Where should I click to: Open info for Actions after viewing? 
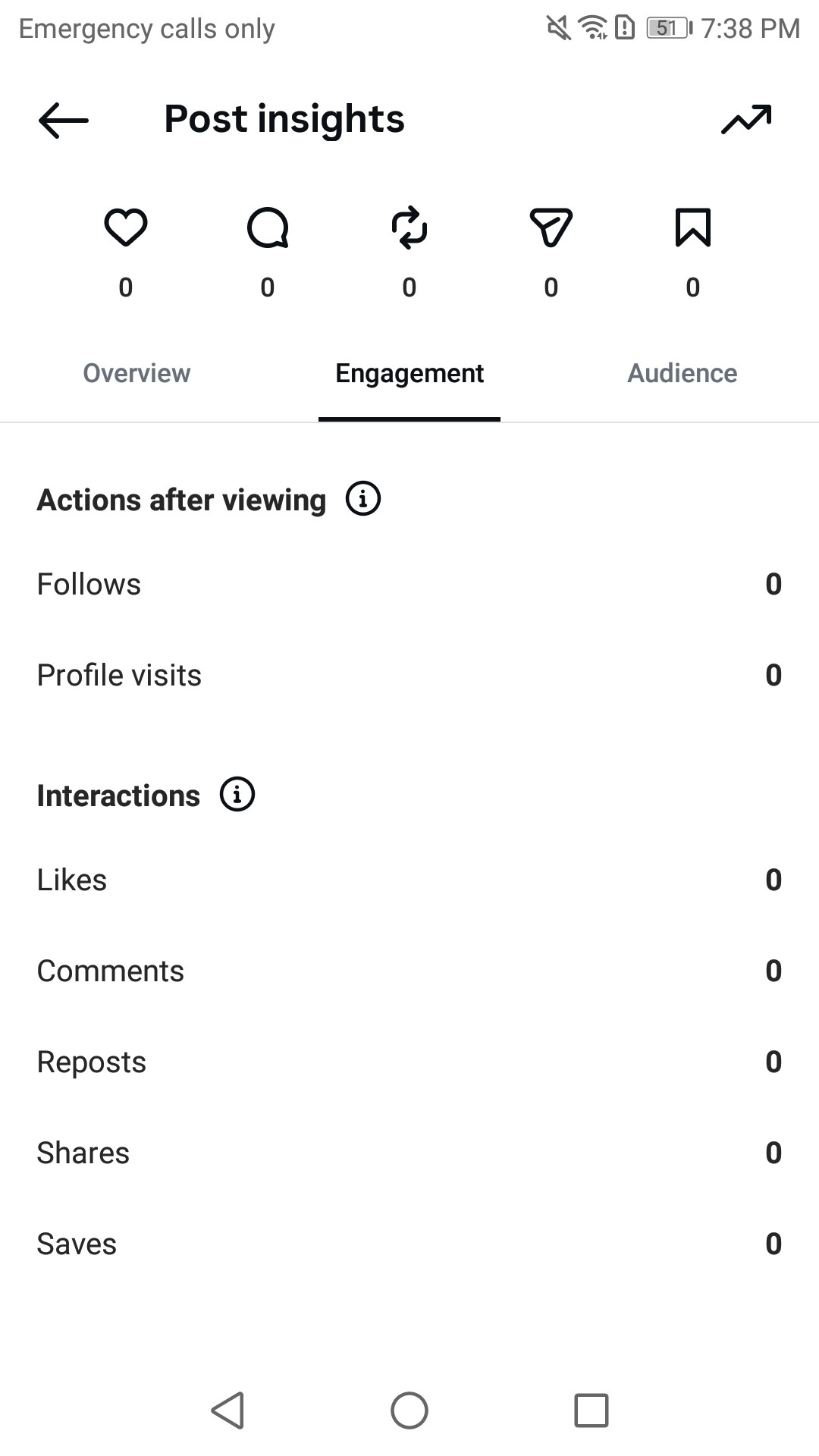363,499
